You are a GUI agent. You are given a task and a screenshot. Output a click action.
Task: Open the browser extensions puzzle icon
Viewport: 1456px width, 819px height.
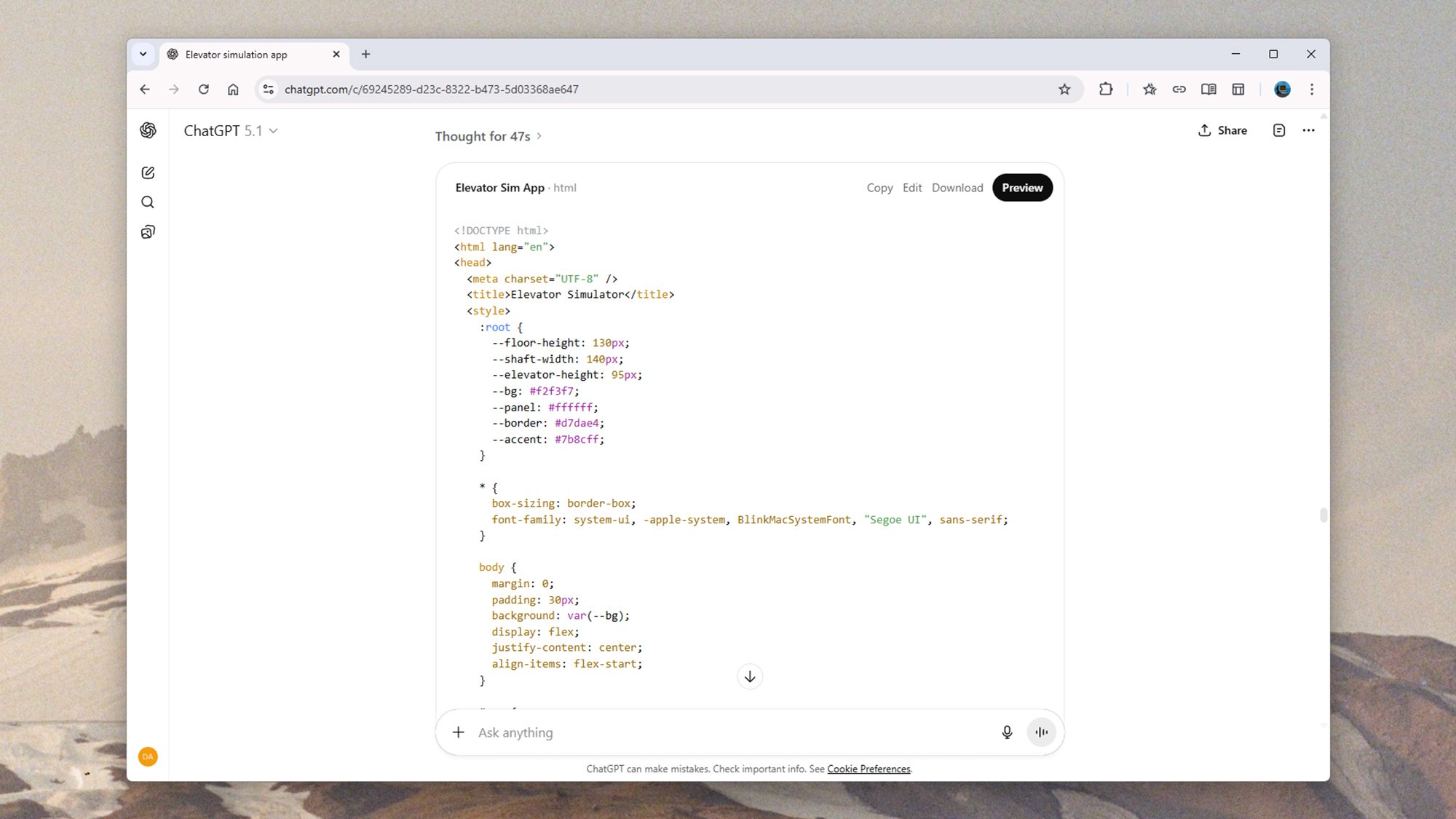click(1105, 89)
